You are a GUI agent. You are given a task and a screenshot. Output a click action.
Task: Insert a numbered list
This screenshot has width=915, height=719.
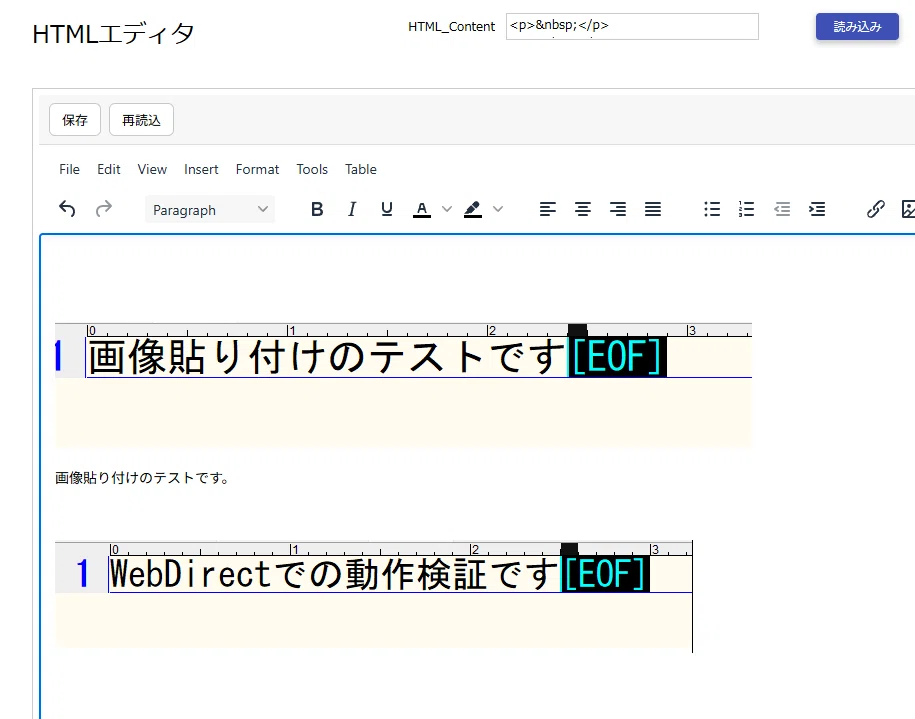pos(746,209)
